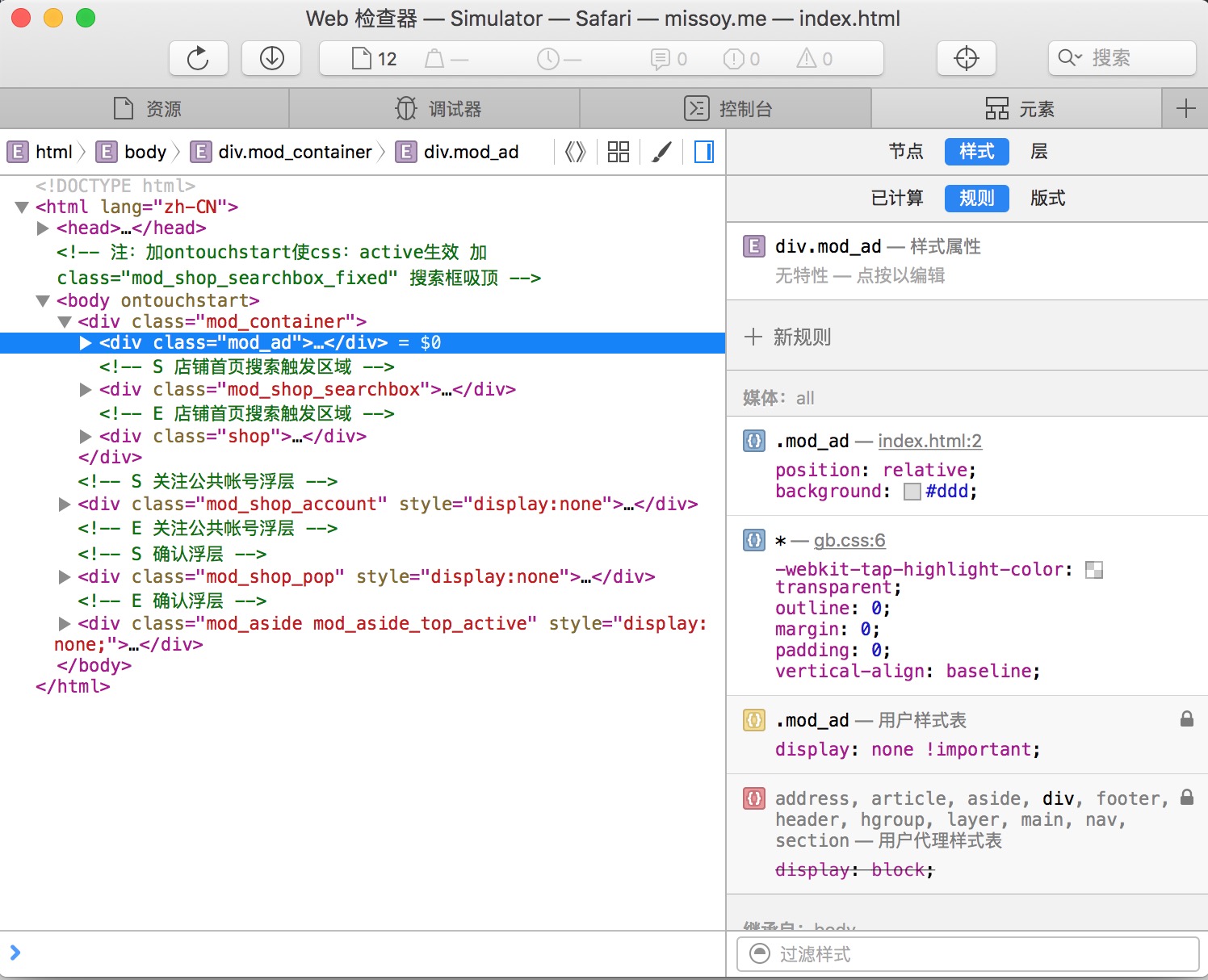Click div.mod_container breadcrumb item
Image resolution: width=1208 pixels, height=980 pixels.
tap(282, 152)
